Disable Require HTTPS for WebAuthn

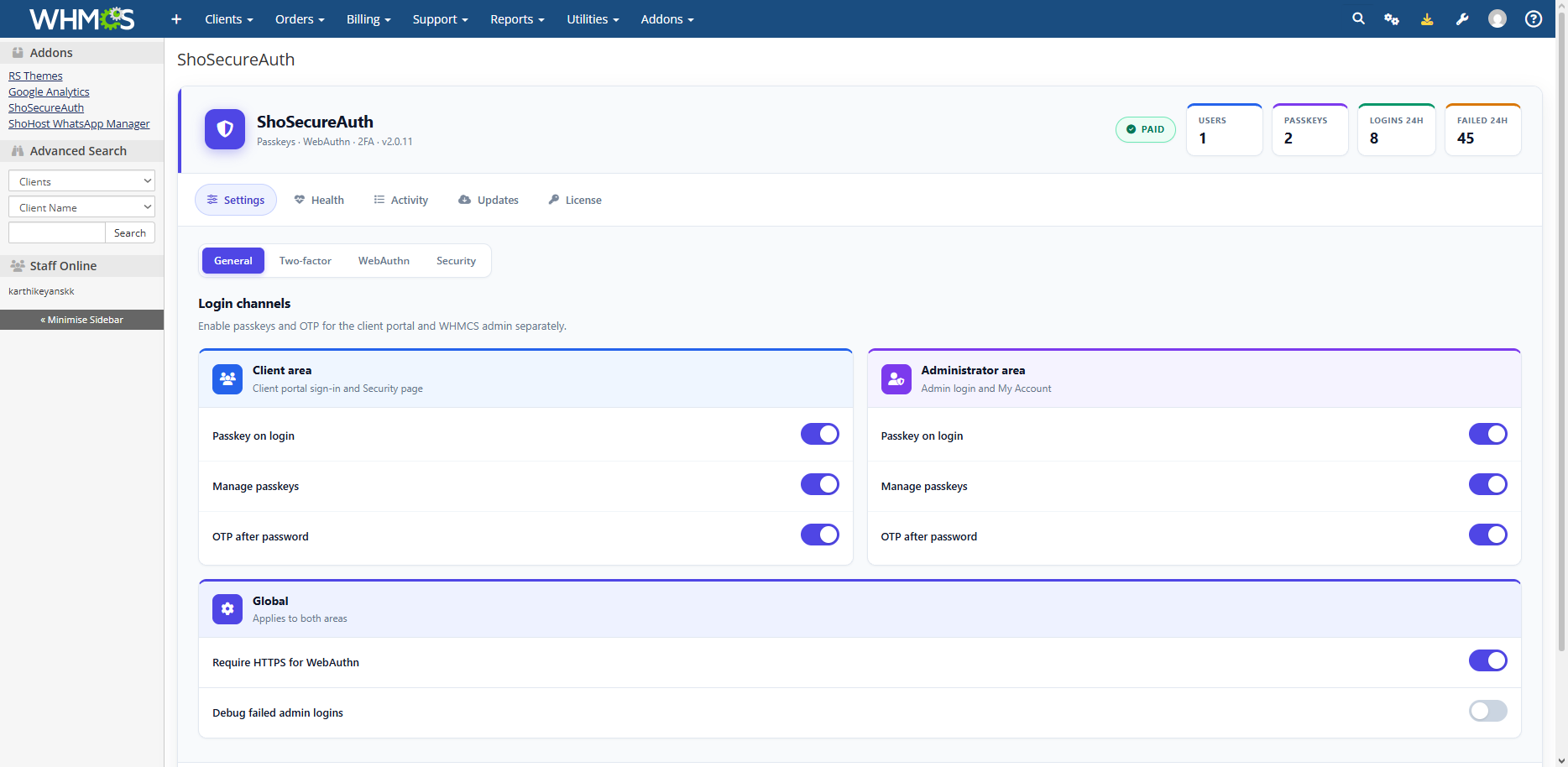pyautogui.click(x=1488, y=660)
